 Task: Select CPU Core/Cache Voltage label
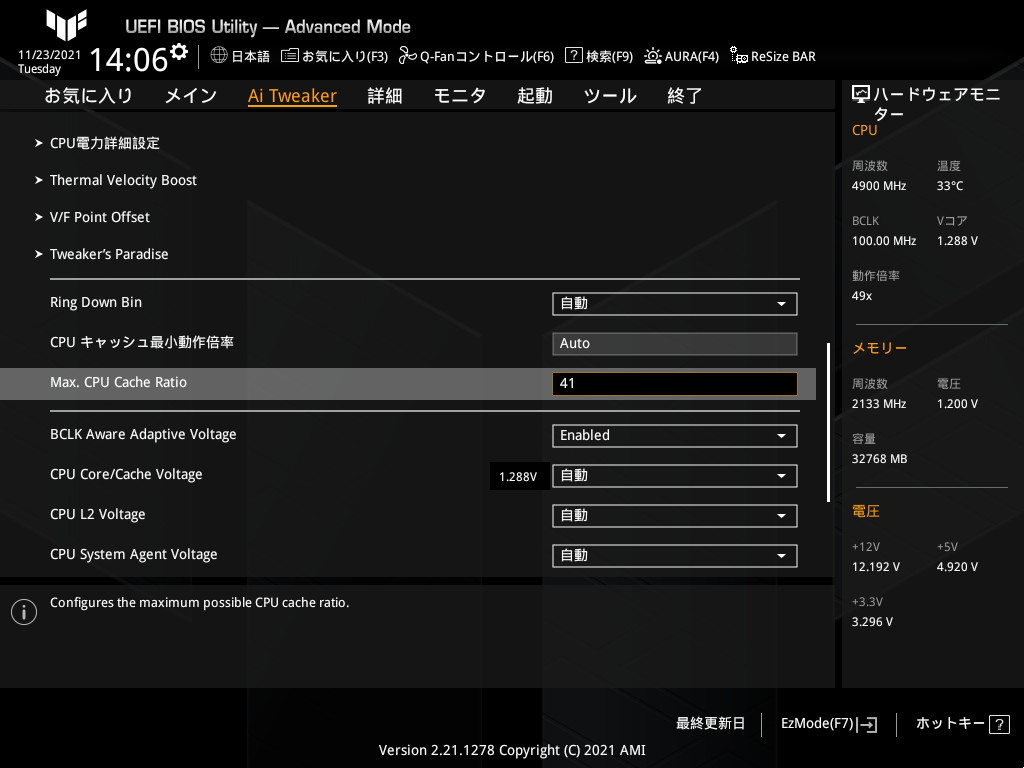tap(126, 474)
